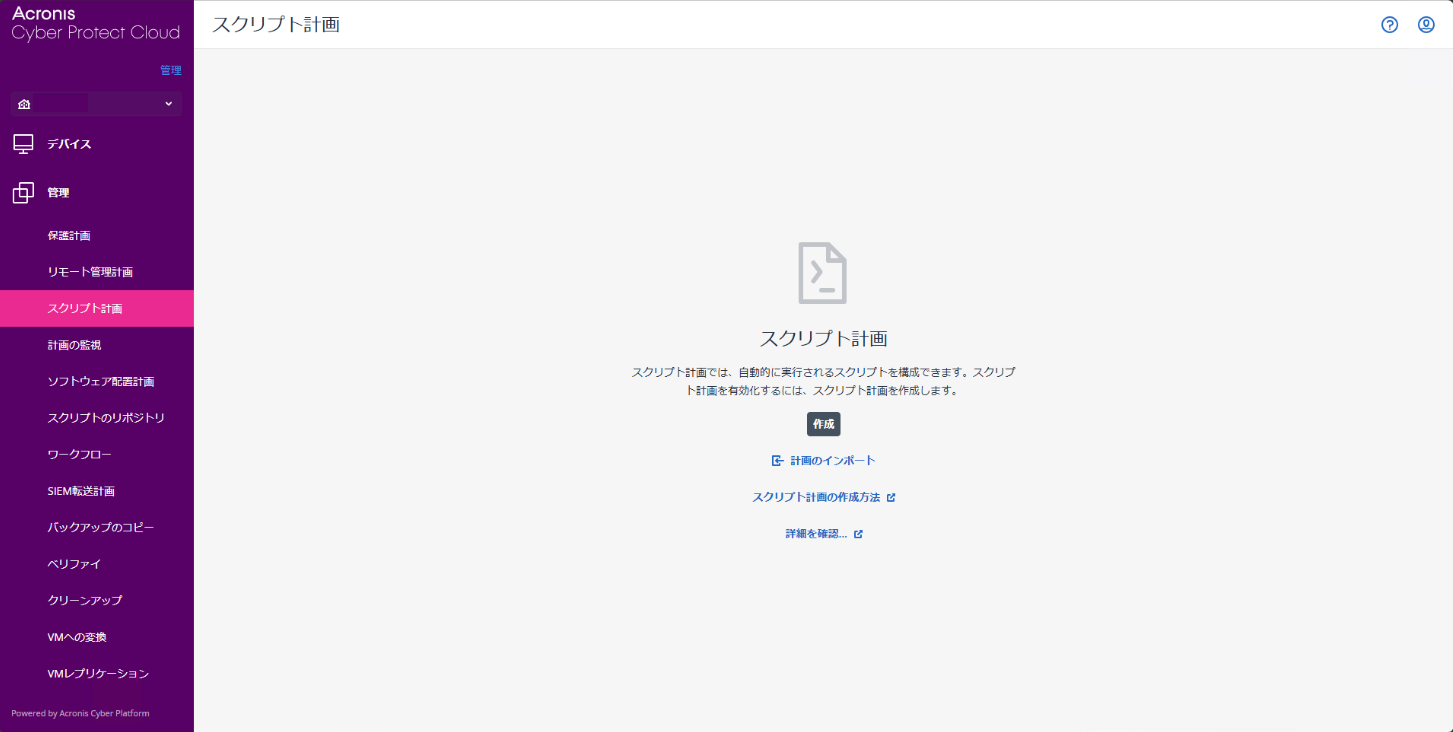Click external link icon next to スクリプト計画の作成方法

click(891, 497)
